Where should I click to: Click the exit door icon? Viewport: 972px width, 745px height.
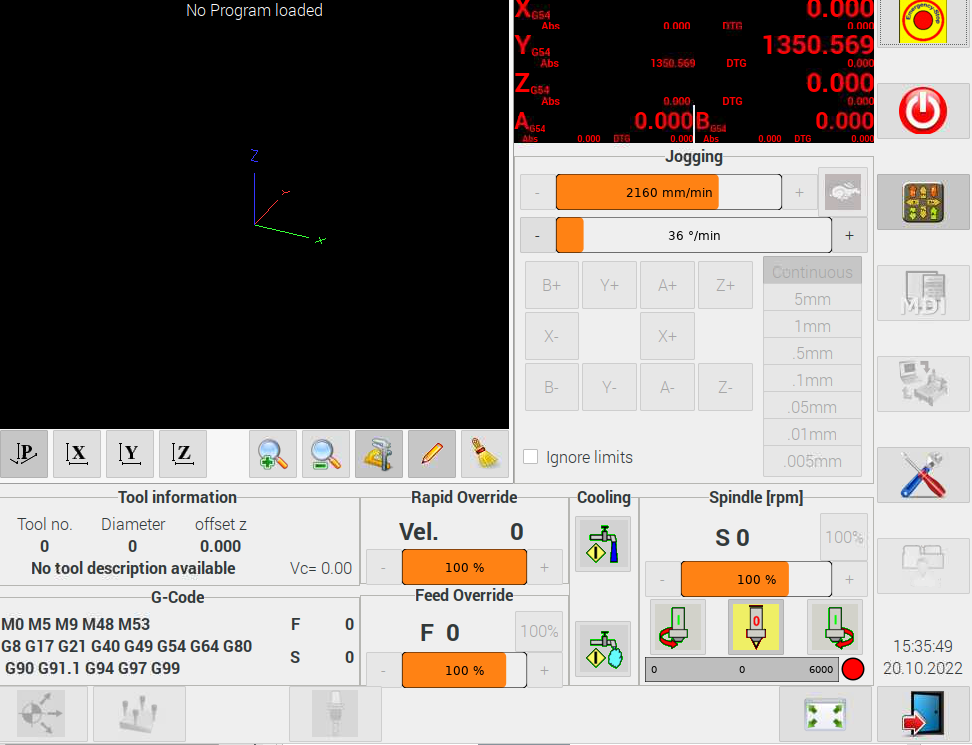point(922,714)
